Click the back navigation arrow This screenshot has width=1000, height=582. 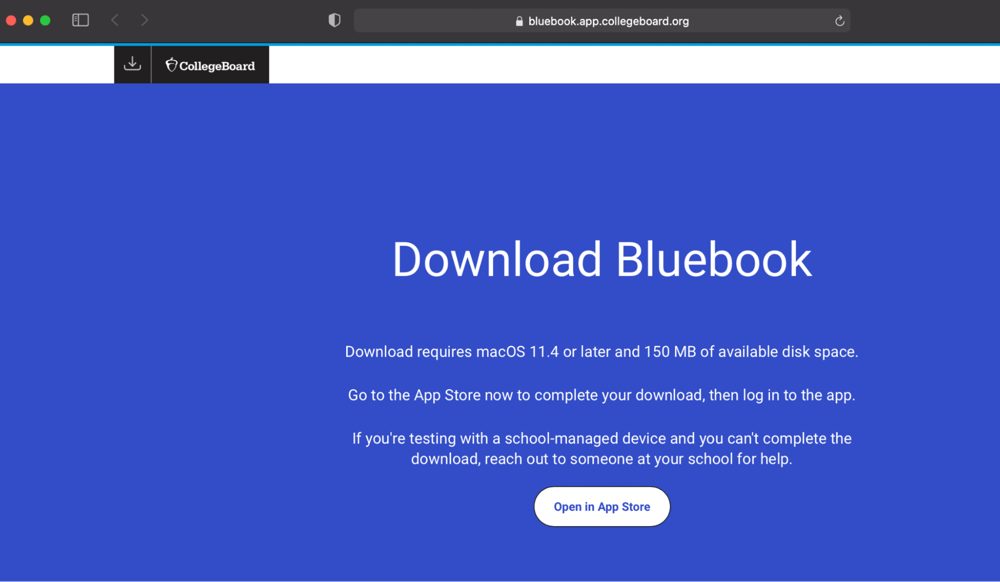114,19
